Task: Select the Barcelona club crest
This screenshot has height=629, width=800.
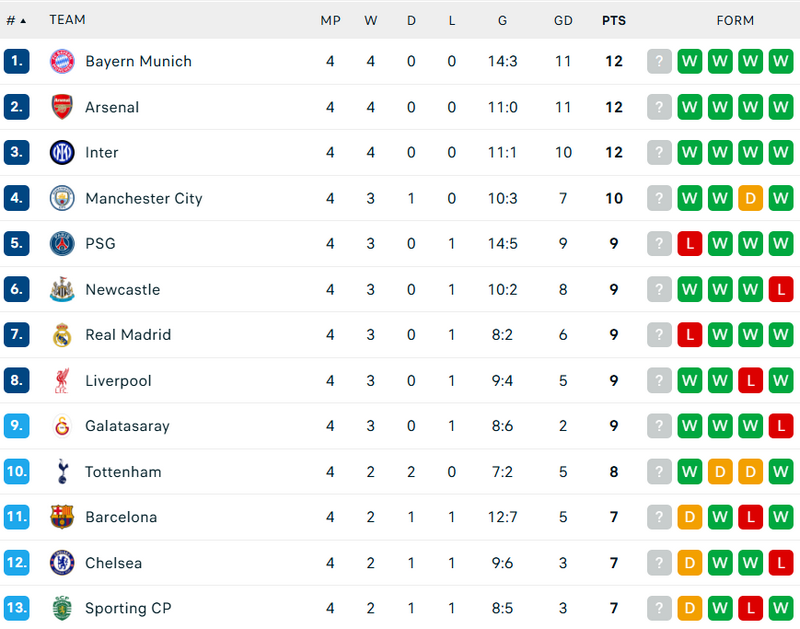Action: (x=62, y=517)
